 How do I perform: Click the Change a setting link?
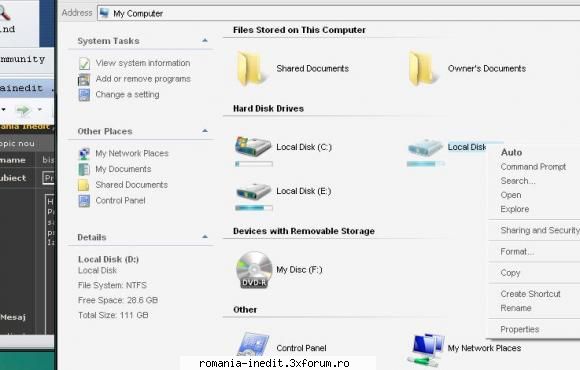(127, 94)
